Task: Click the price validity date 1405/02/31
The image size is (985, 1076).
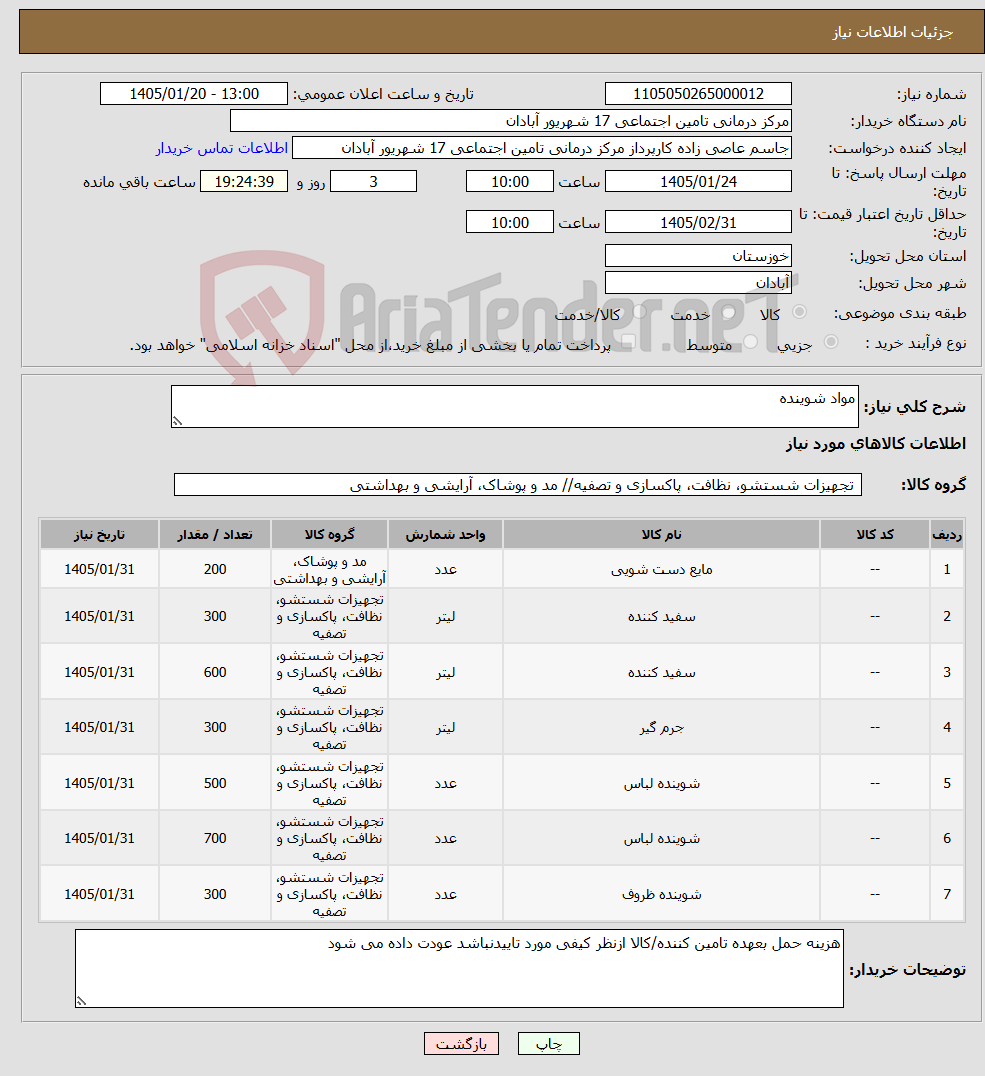Action: (x=698, y=222)
